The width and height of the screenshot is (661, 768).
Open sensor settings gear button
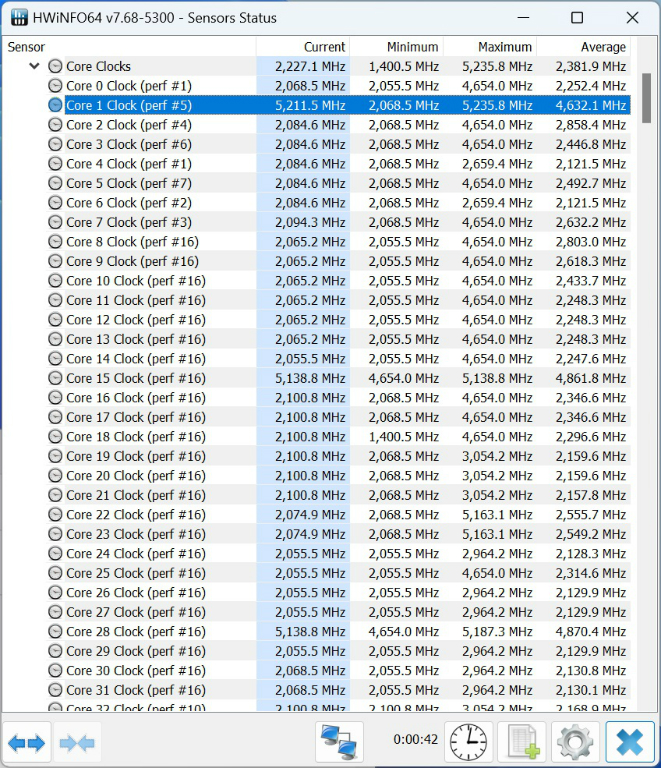575,742
